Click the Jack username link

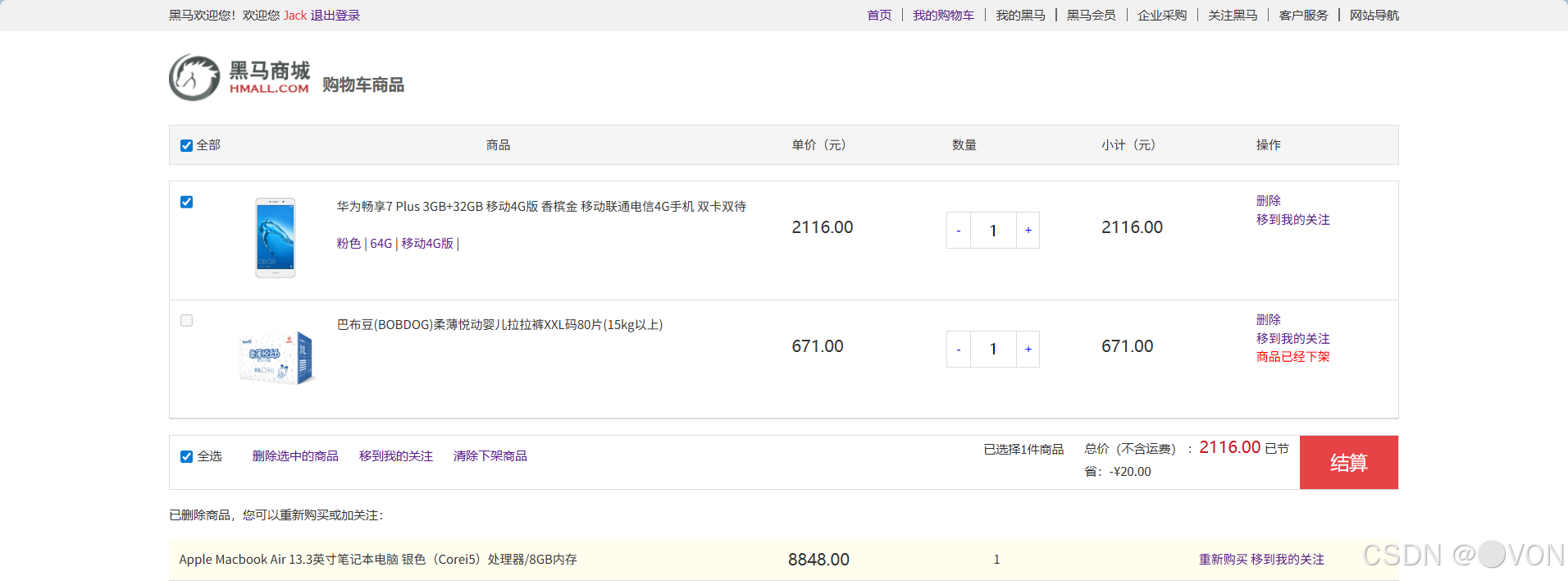tap(295, 16)
